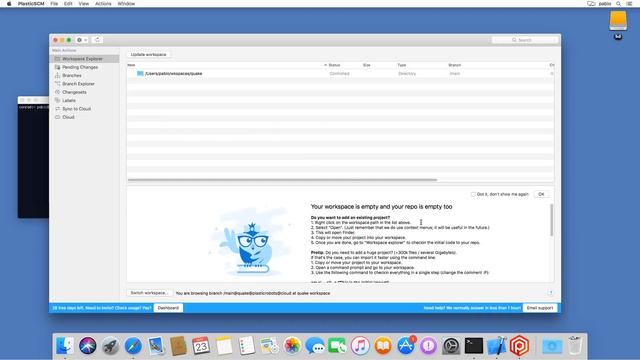This screenshot has width=640, height=360.
Task: Open Notification Center in menu bar
Action: click(629, 4)
